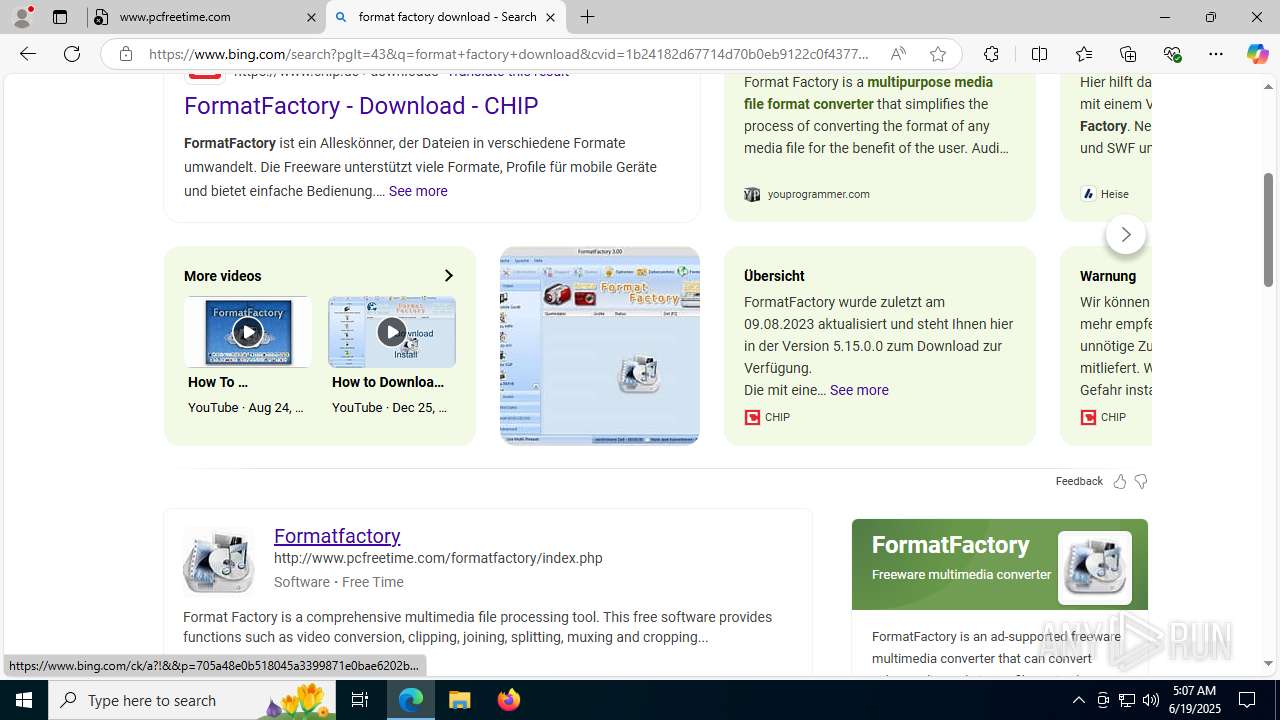Click the Feedback link
This screenshot has height=720, width=1280.
(x=1079, y=481)
